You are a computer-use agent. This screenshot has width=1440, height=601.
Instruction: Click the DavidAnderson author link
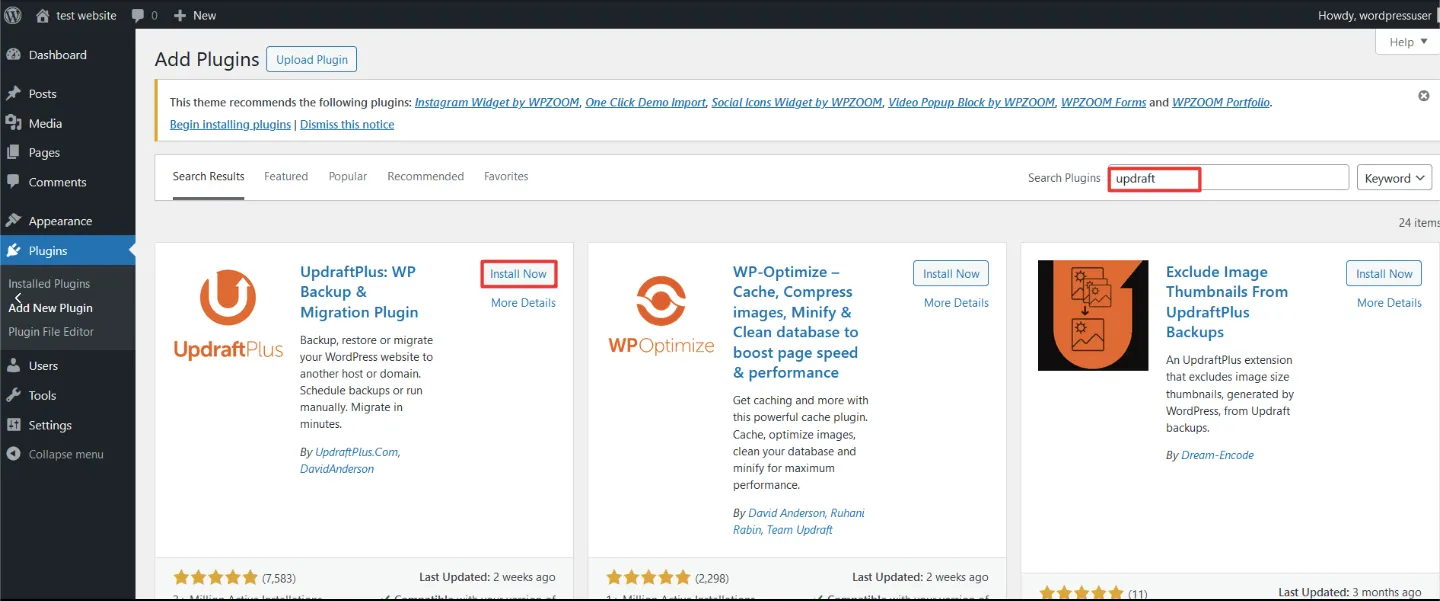tap(337, 468)
